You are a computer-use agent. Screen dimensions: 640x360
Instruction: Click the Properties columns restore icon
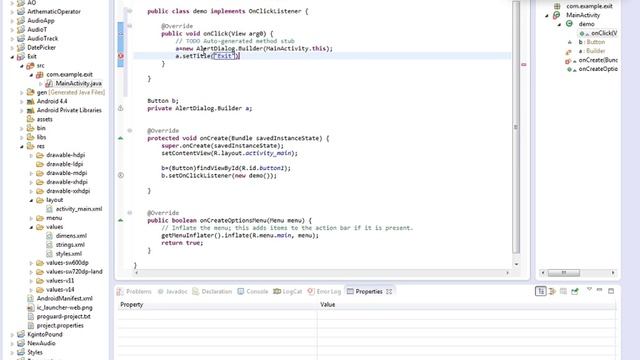(x=563, y=291)
